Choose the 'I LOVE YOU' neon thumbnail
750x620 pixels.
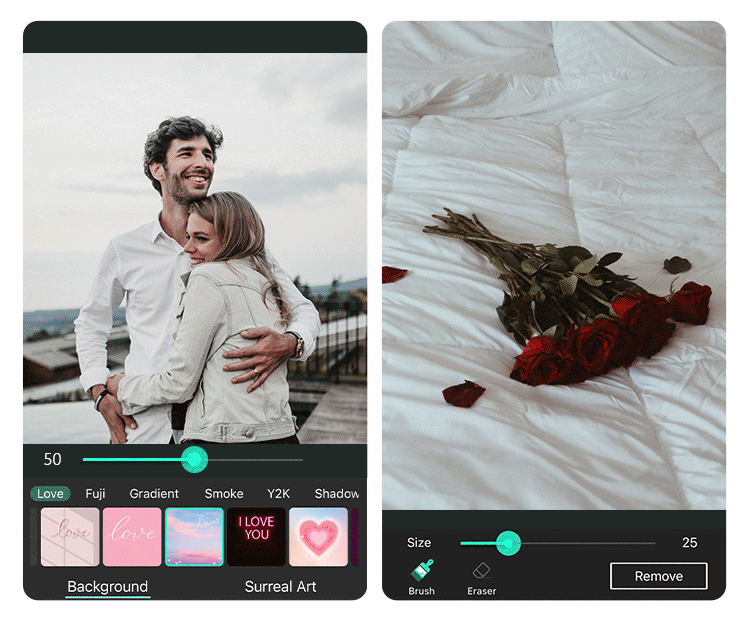click(x=256, y=537)
